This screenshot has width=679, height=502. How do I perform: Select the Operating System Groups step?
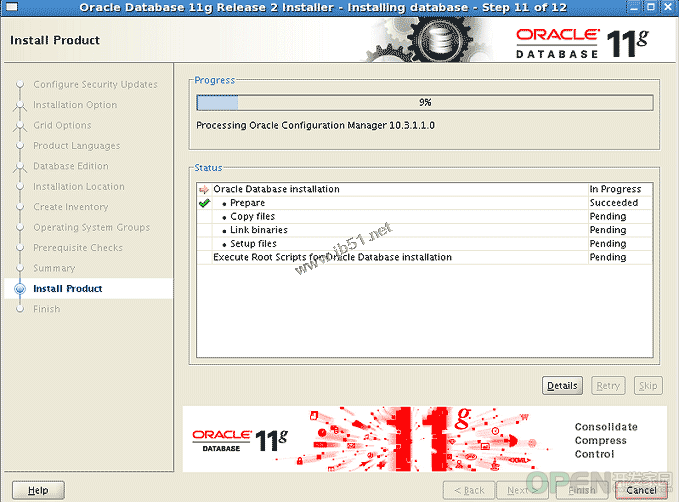point(91,227)
